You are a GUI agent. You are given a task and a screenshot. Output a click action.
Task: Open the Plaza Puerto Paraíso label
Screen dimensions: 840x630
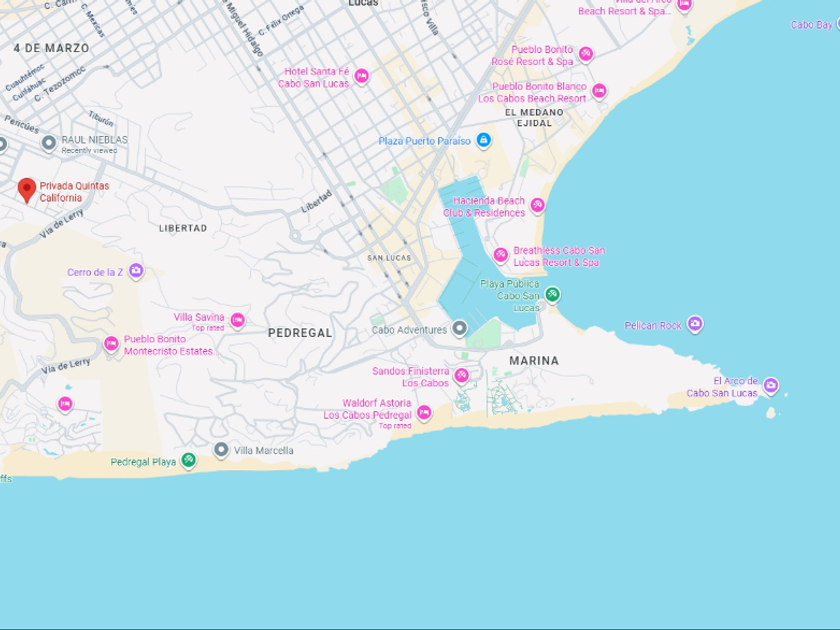point(424,141)
